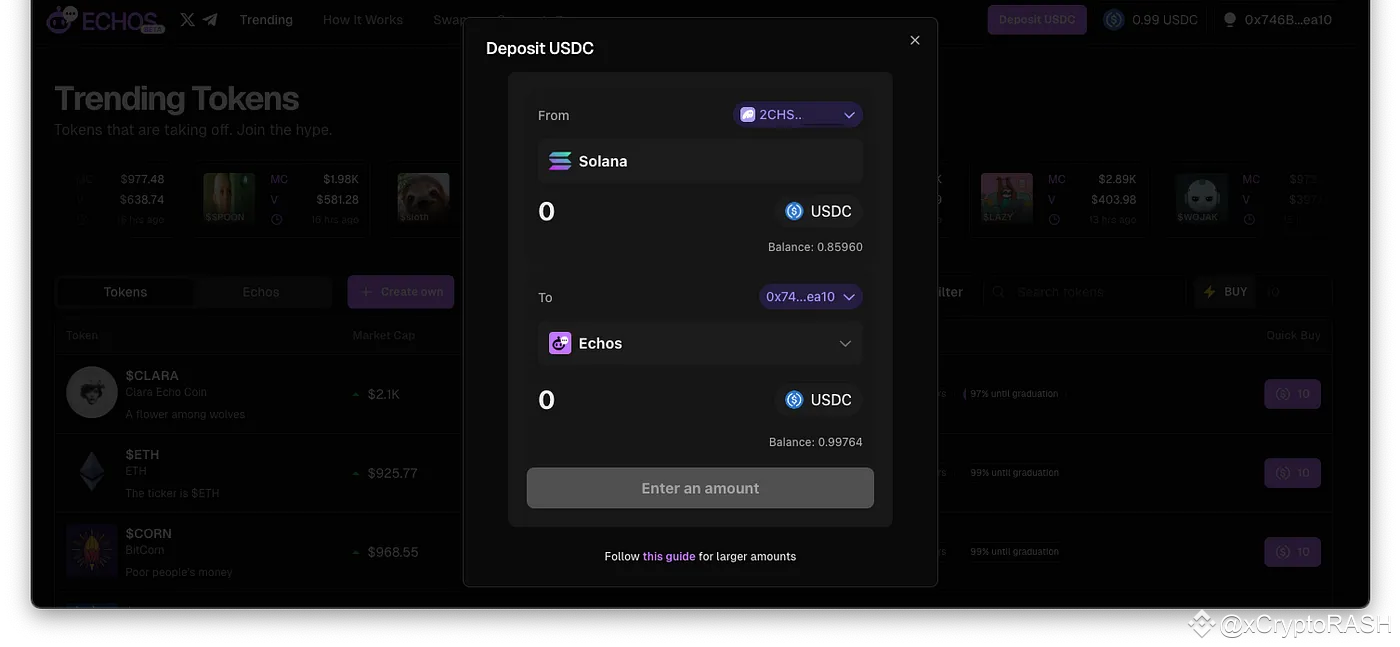Open the 0x74...ea10 destination wallet dropdown

tap(810, 297)
